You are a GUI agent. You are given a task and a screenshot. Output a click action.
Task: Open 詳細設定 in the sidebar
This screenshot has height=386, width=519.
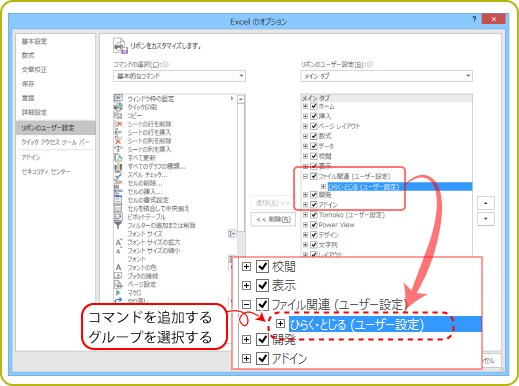35,112
